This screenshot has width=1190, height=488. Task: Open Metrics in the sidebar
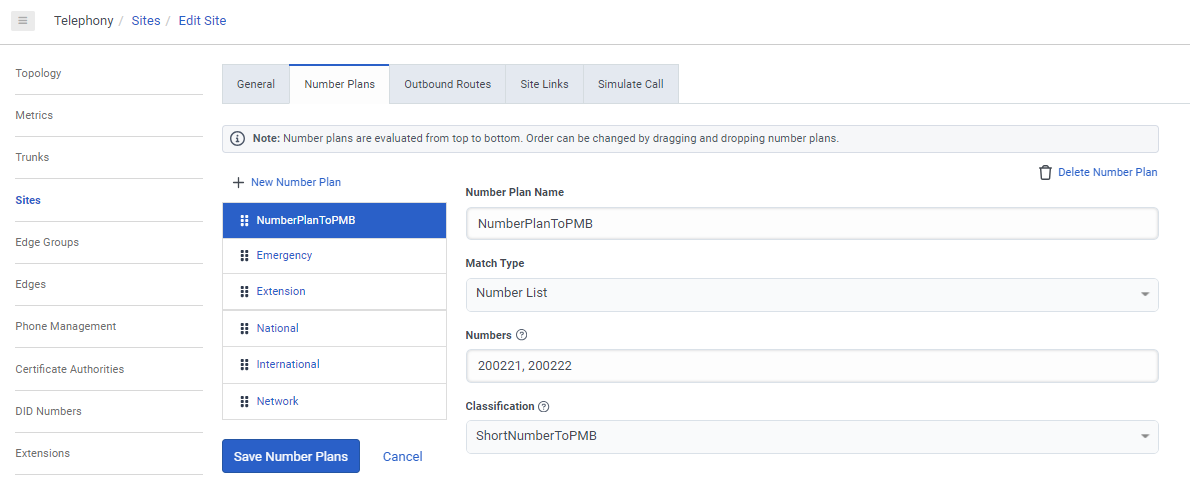pyautogui.click(x=34, y=115)
